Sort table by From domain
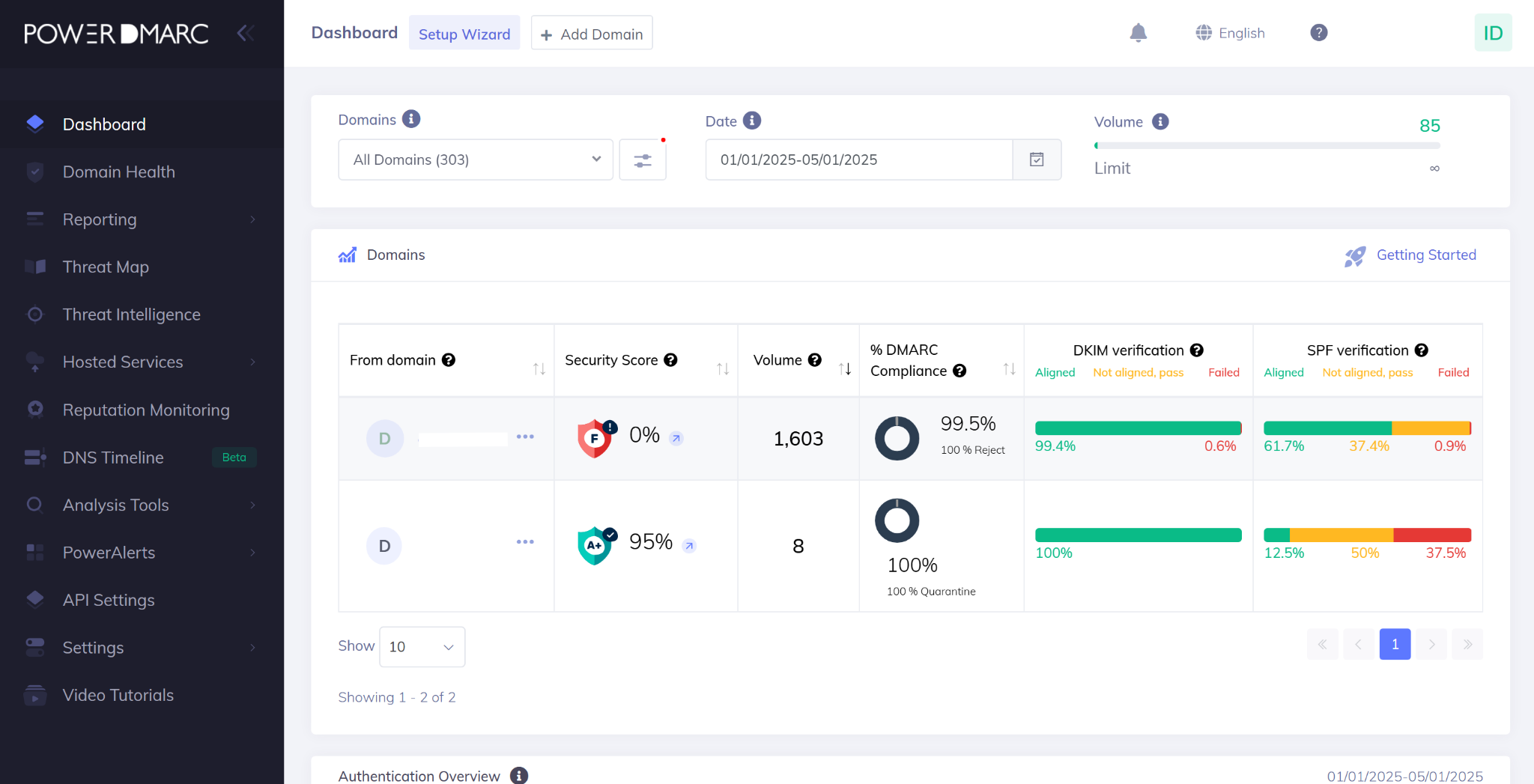Viewport: 1534px width, 784px height. tap(539, 368)
